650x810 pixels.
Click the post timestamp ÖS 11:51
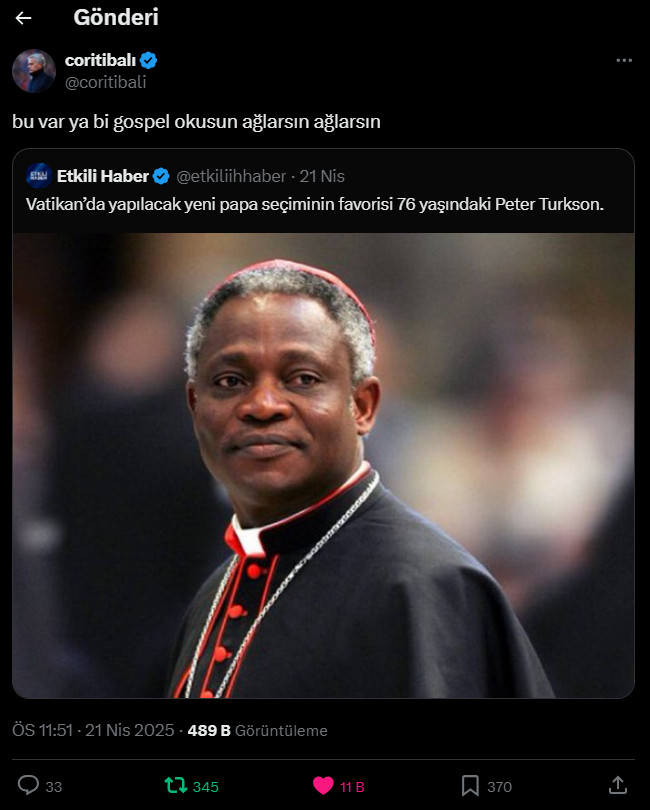point(42,730)
